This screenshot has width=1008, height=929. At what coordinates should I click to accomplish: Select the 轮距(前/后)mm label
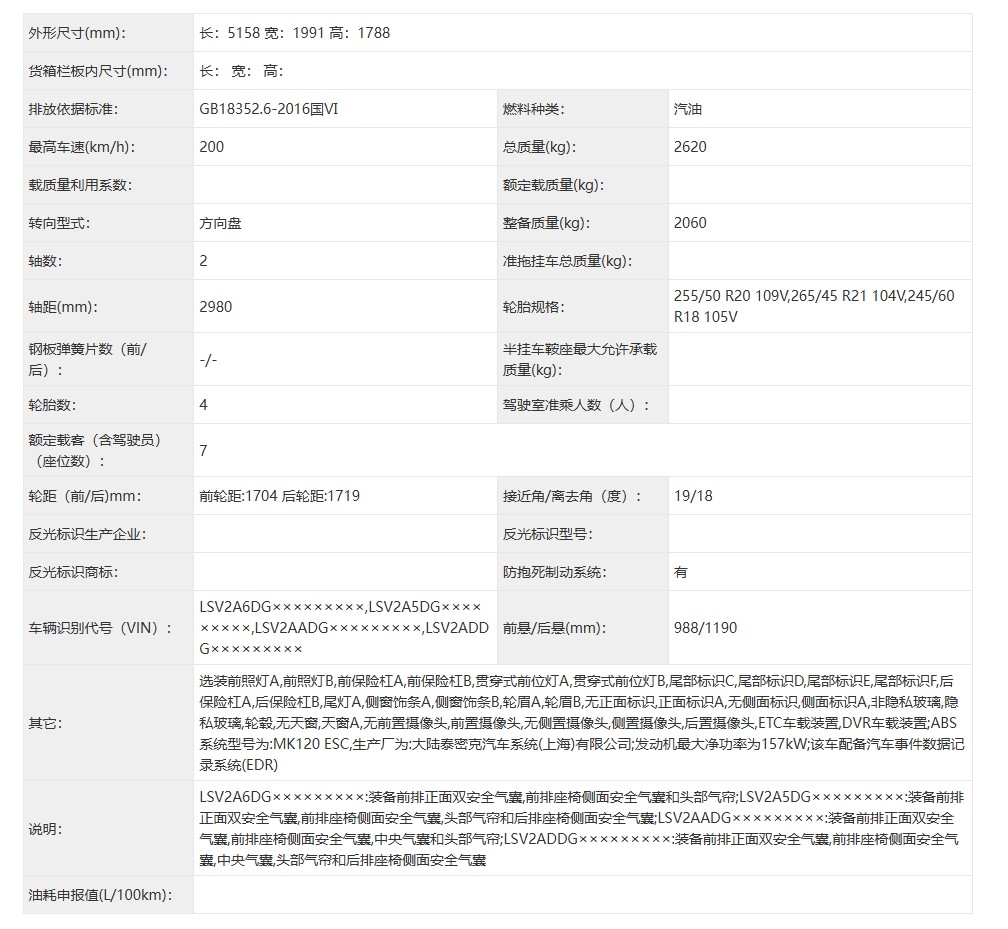[x=85, y=496]
